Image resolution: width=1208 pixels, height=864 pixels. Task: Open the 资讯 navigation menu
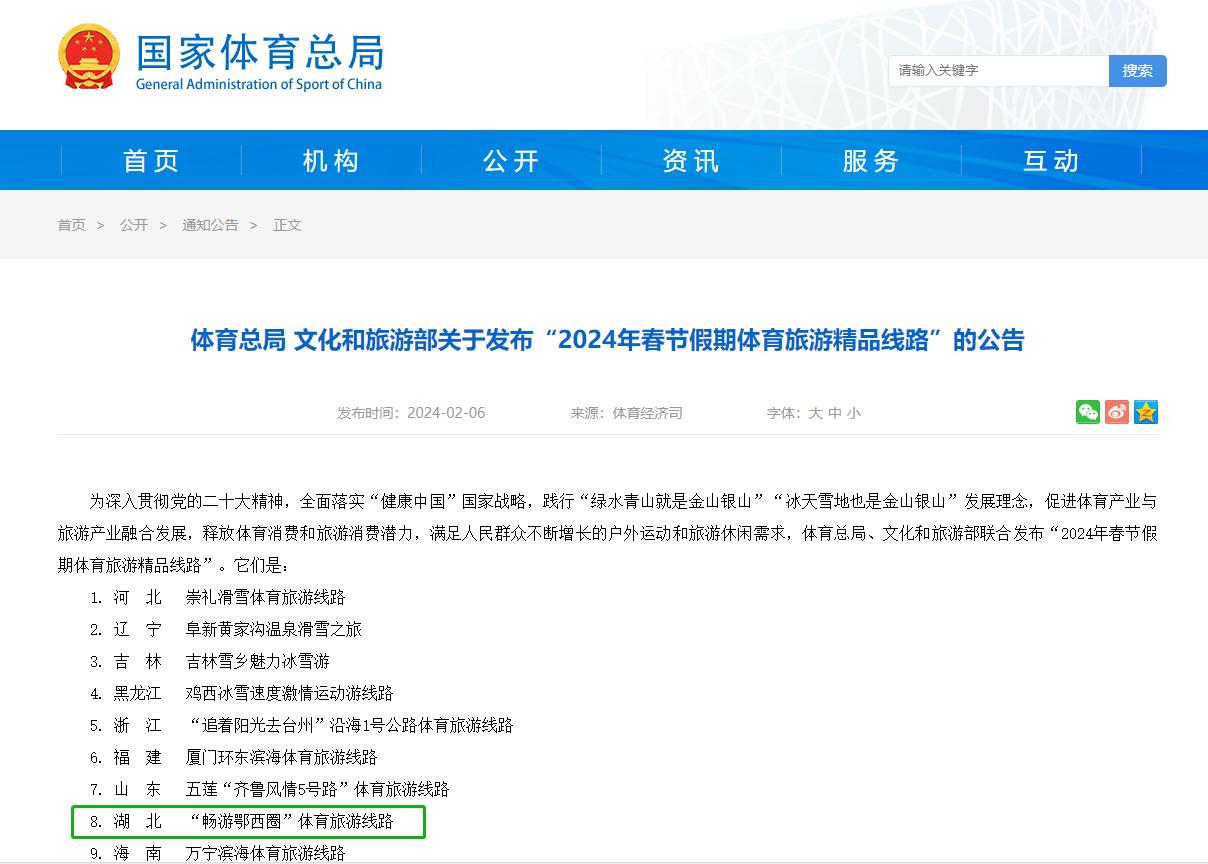coord(692,160)
